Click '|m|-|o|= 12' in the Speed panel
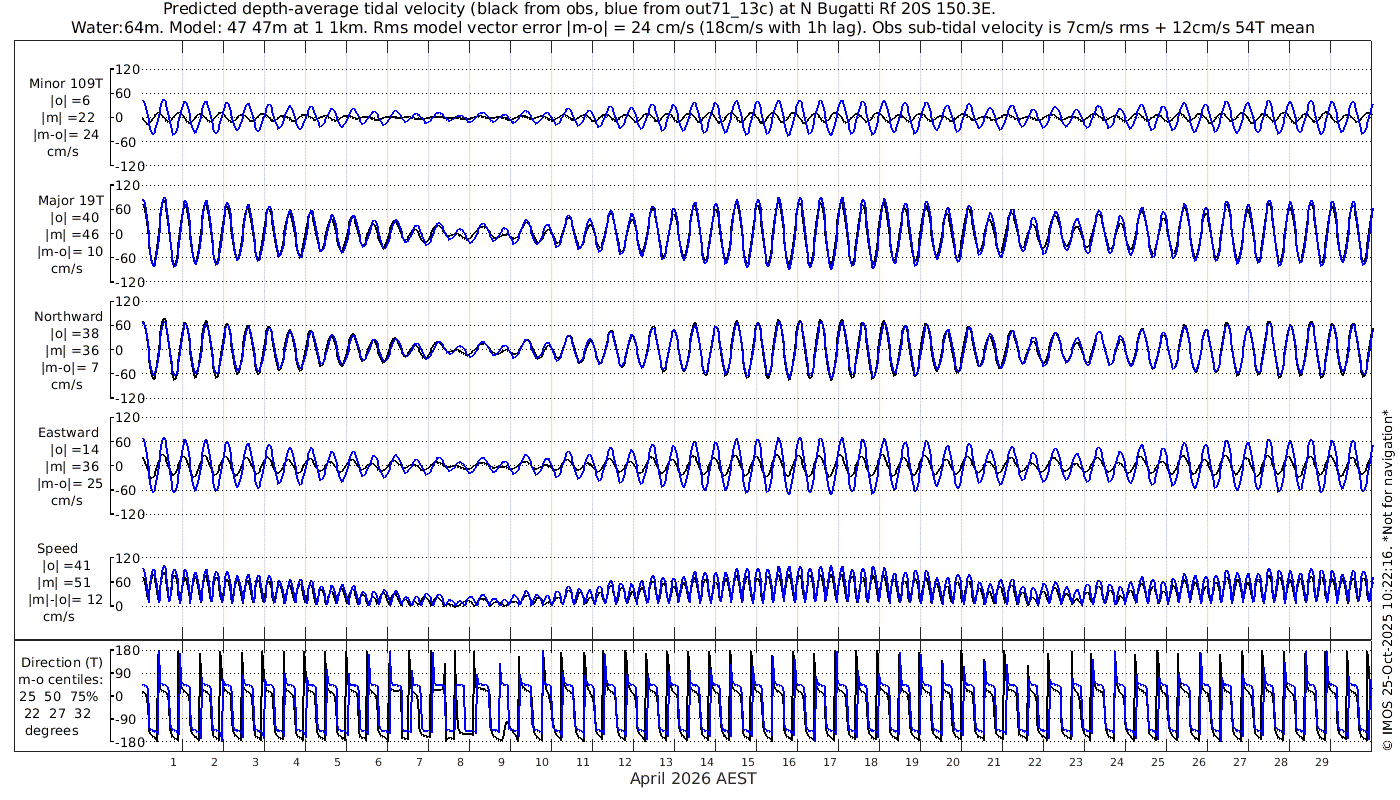1400x800 pixels. 67,600
